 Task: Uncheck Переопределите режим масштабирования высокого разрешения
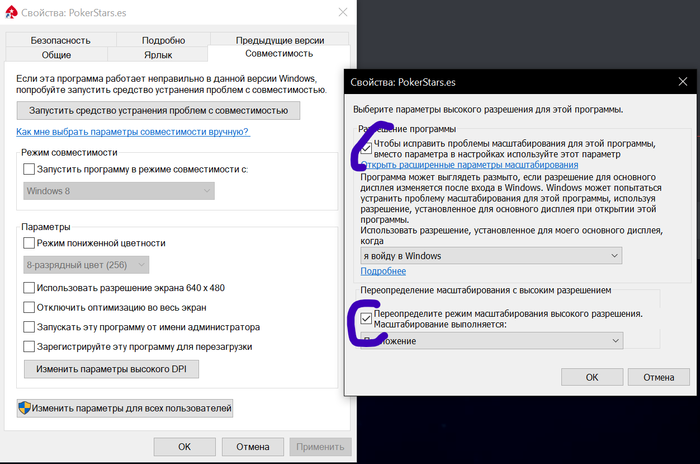[366, 318]
